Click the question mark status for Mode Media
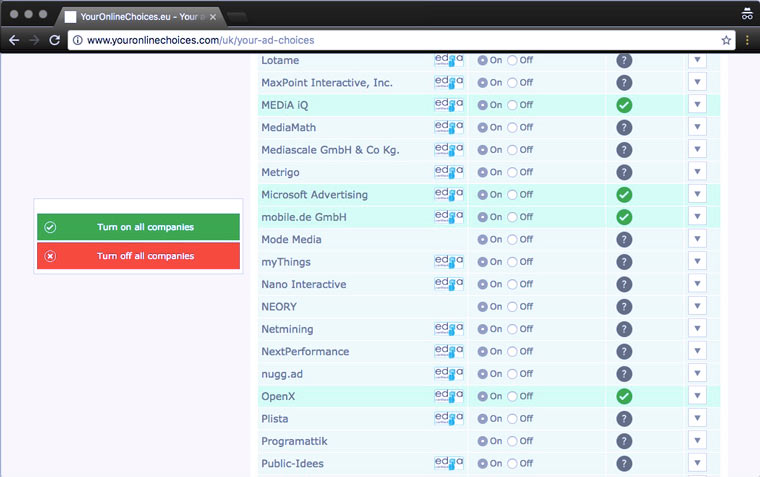This screenshot has height=477, width=760. pos(624,239)
